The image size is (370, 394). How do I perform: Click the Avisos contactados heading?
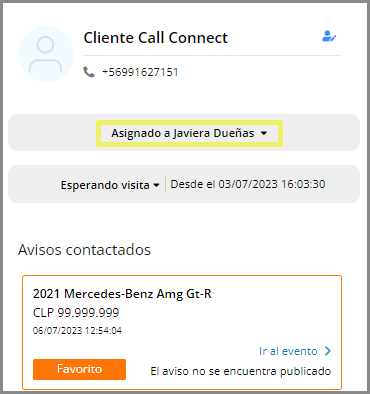(x=84, y=250)
